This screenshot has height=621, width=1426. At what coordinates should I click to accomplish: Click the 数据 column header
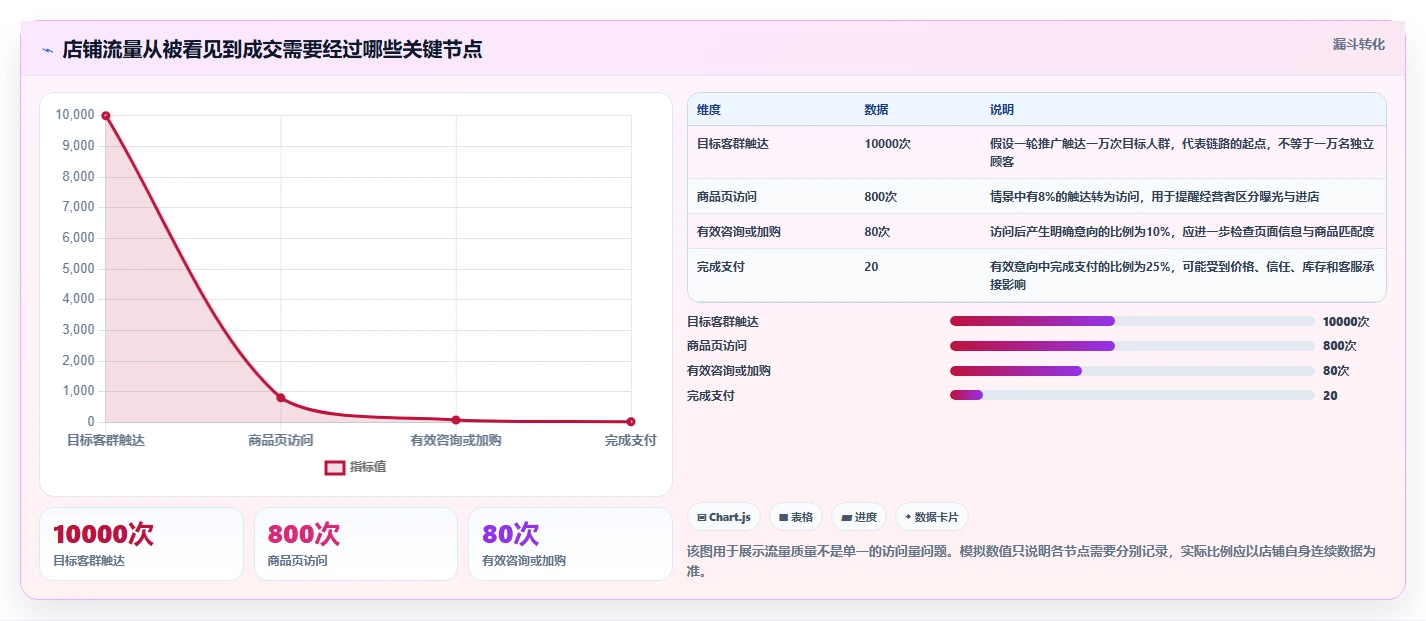(x=876, y=110)
